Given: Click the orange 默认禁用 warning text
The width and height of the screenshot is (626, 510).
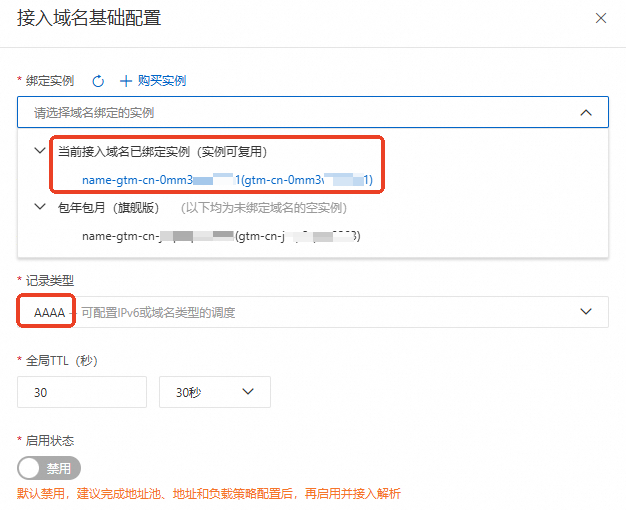Looking at the screenshot, I should click(x=209, y=494).
